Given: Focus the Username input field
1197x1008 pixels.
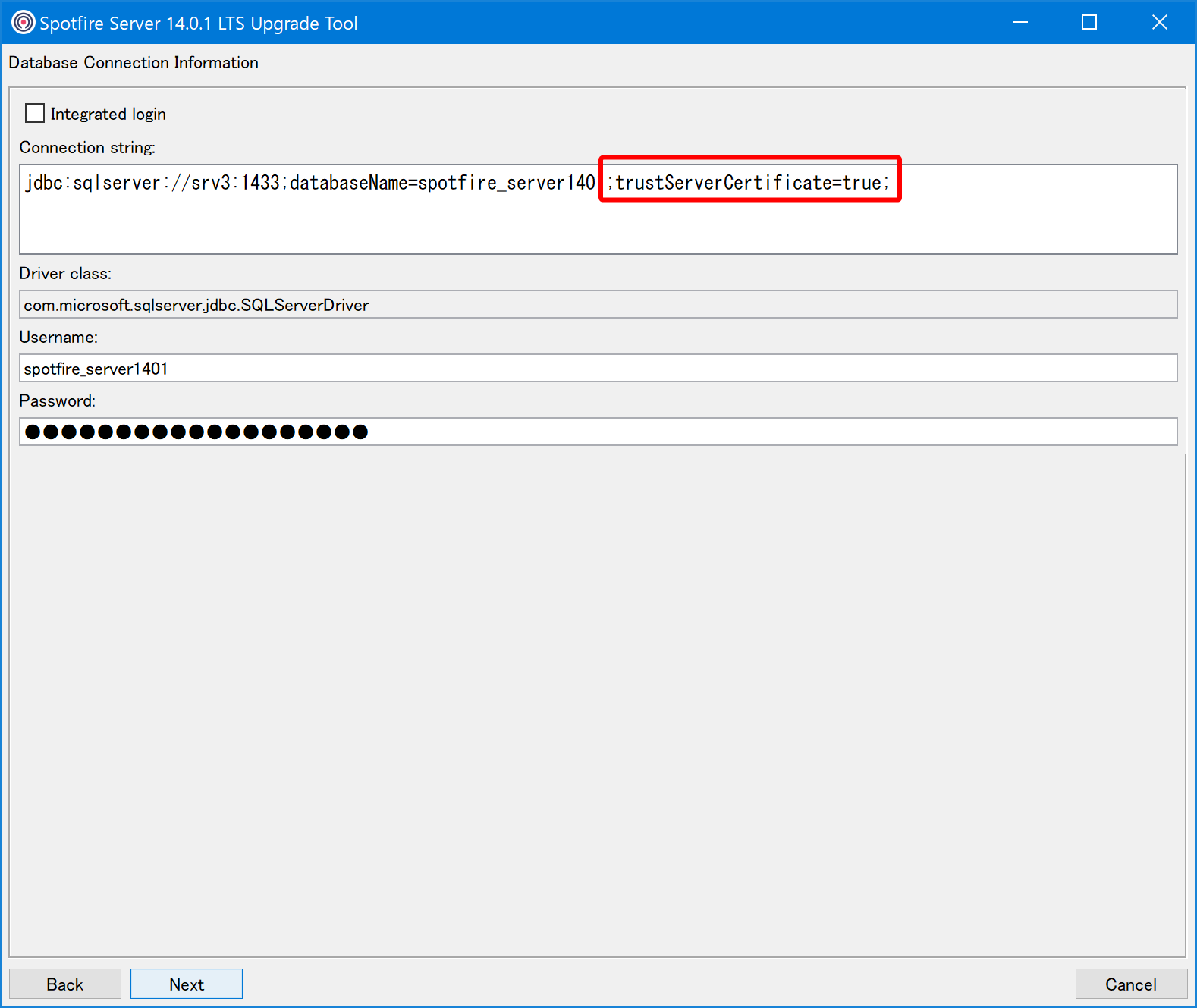Looking at the screenshot, I should coord(598,368).
